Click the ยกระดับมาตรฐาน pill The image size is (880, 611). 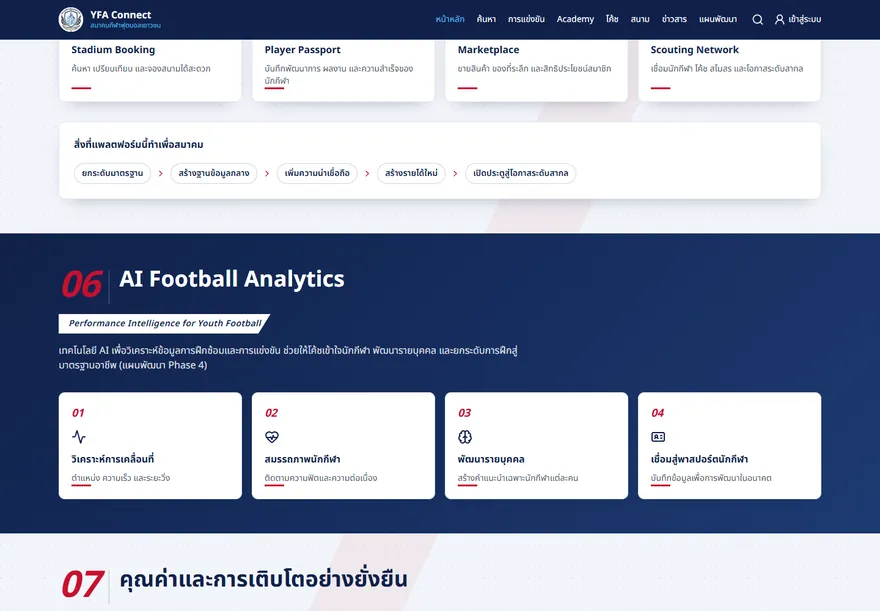click(112, 173)
